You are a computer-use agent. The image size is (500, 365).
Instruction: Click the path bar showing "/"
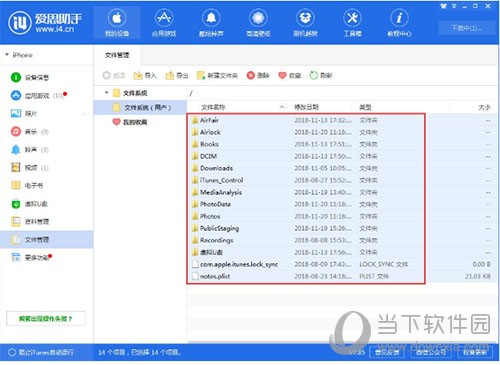(x=343, y=93)
